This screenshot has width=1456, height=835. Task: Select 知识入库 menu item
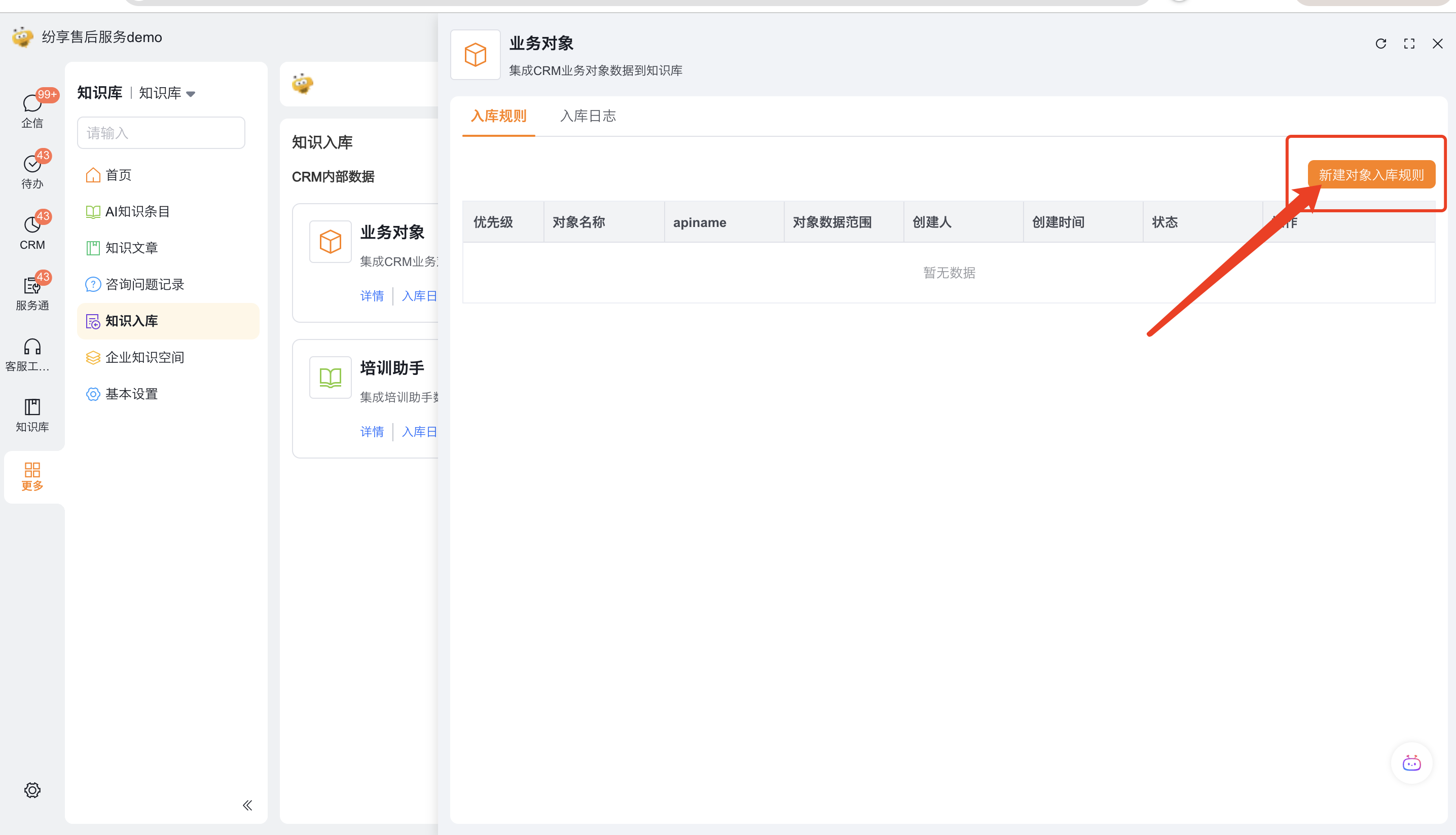click(168, 321)
